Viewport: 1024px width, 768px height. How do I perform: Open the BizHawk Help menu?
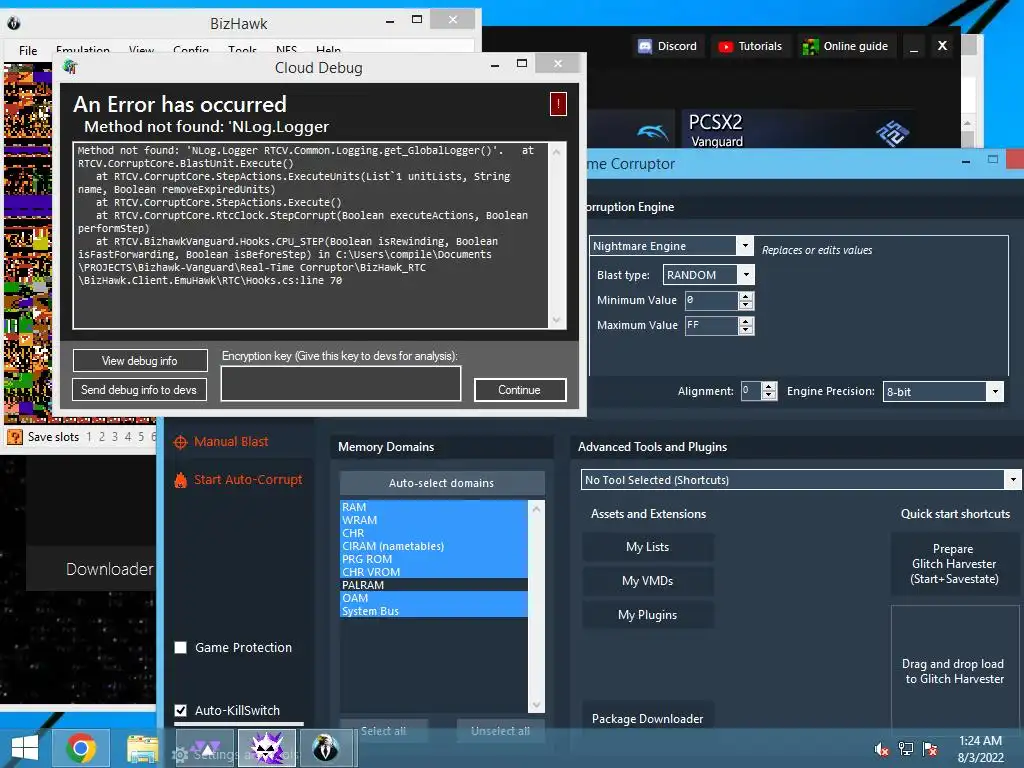coord(328,50)
